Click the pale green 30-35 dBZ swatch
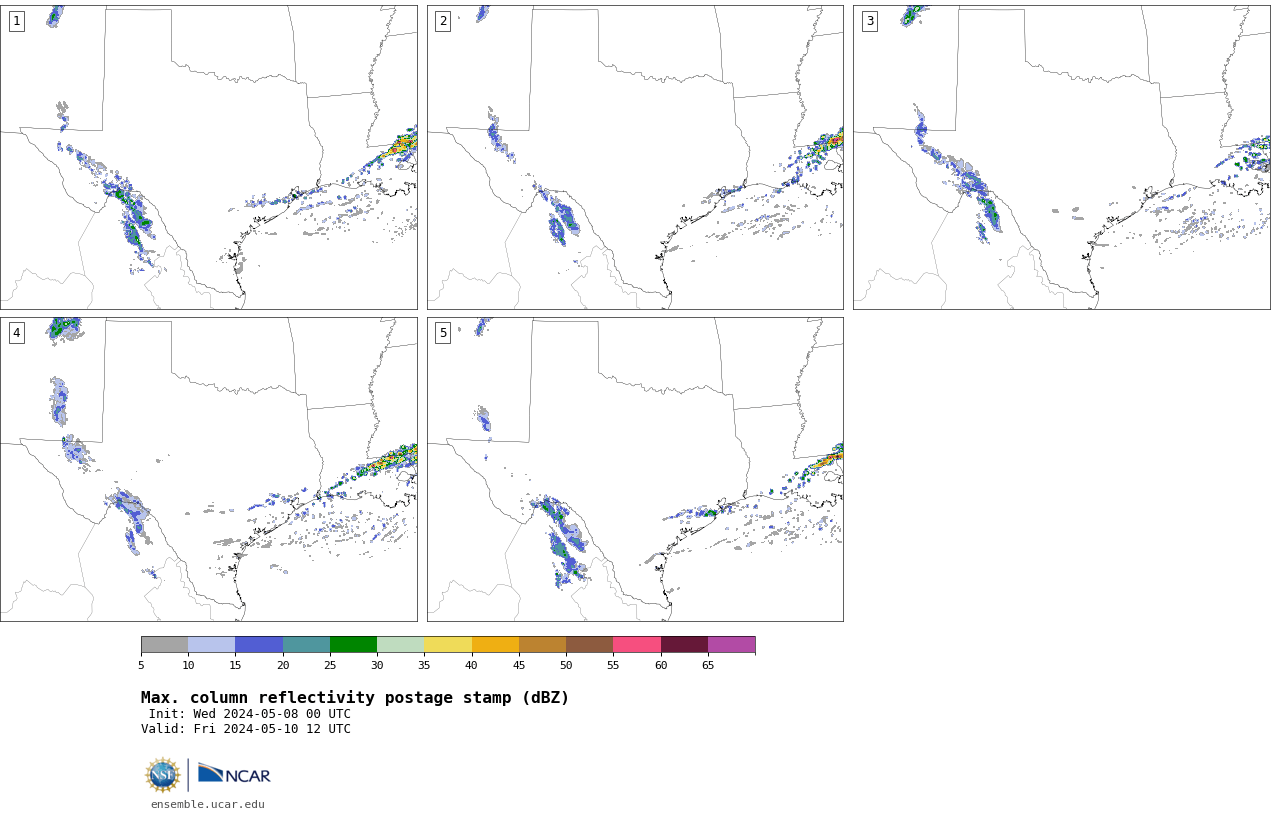The height and width of the screenshot is (815, 1280). click(x=401, y=644)
